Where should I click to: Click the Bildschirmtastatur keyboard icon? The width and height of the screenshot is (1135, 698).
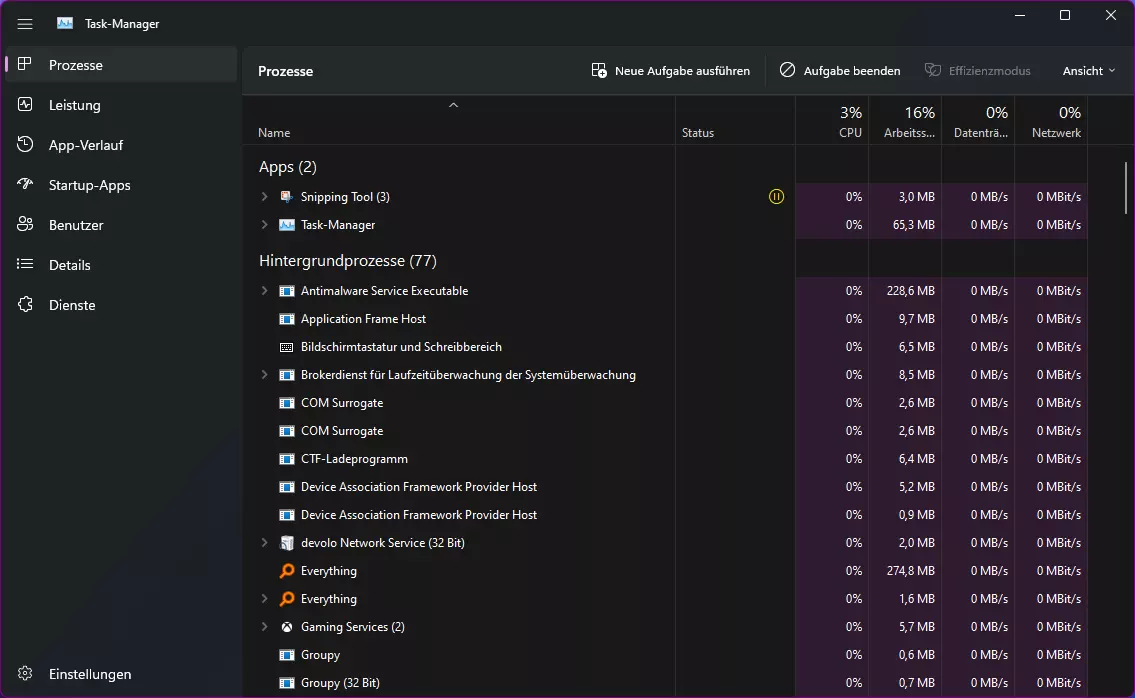point(287,347)
